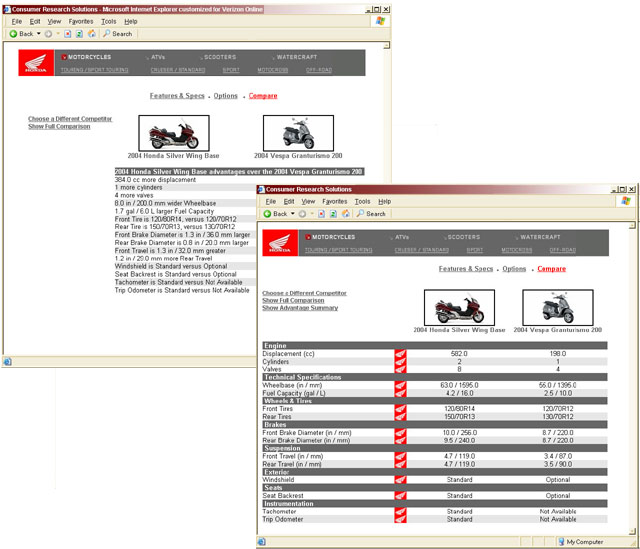Click WATERCRAFT nav in rear window

(x=296, y=57)
